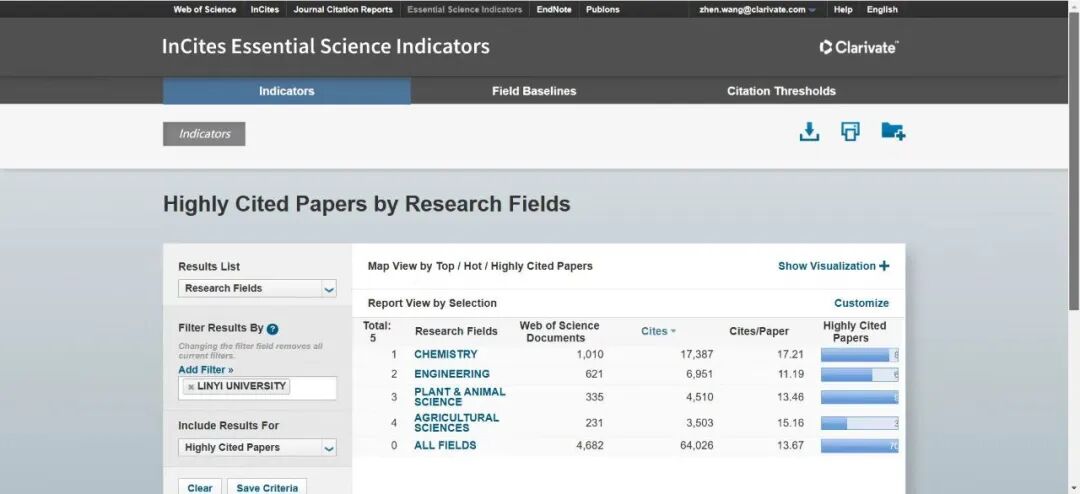Screen dimensions: 1080x494
Task: Click the 13.67 cites per paper value
Action: pyautogui.click(x=791, y=446)
